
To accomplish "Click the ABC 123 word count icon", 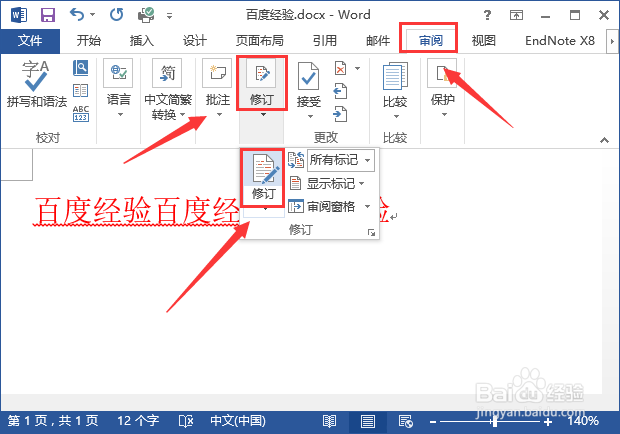I will tap(81, 113).
